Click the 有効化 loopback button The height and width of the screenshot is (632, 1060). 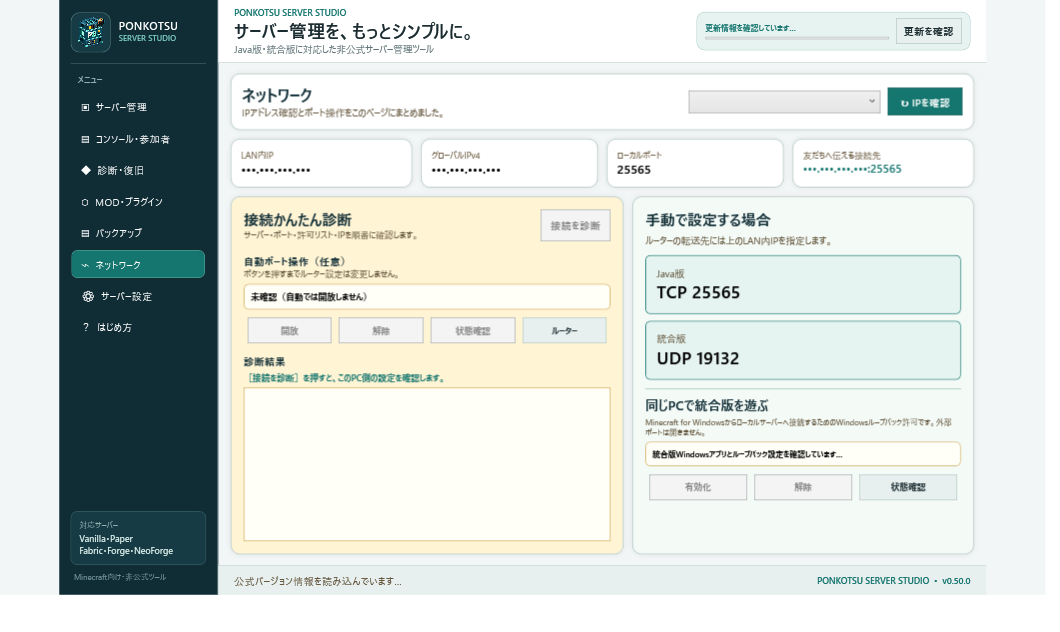(x=698, y=487)
